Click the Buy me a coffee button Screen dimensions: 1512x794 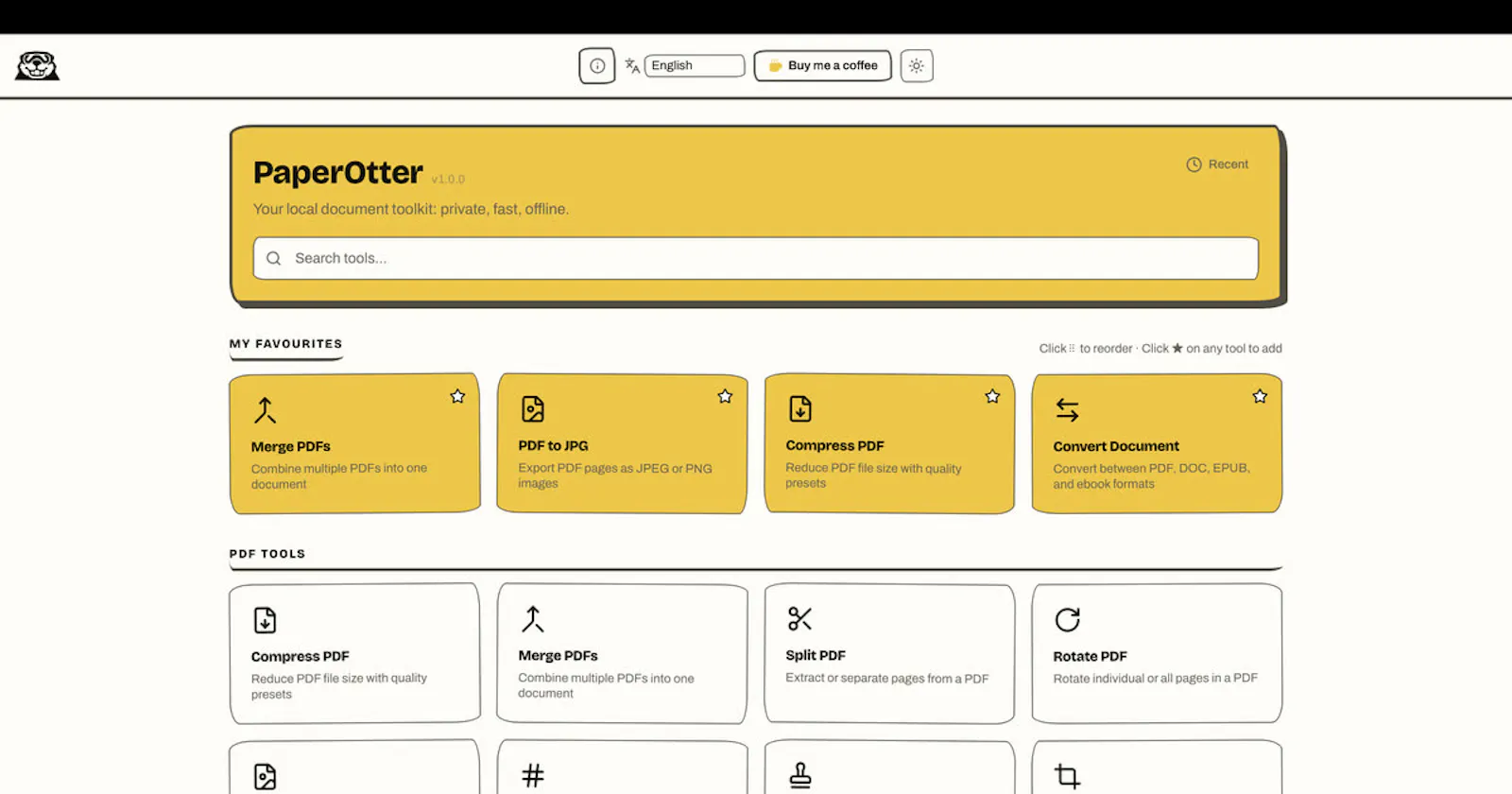click(x=822, y=65)
